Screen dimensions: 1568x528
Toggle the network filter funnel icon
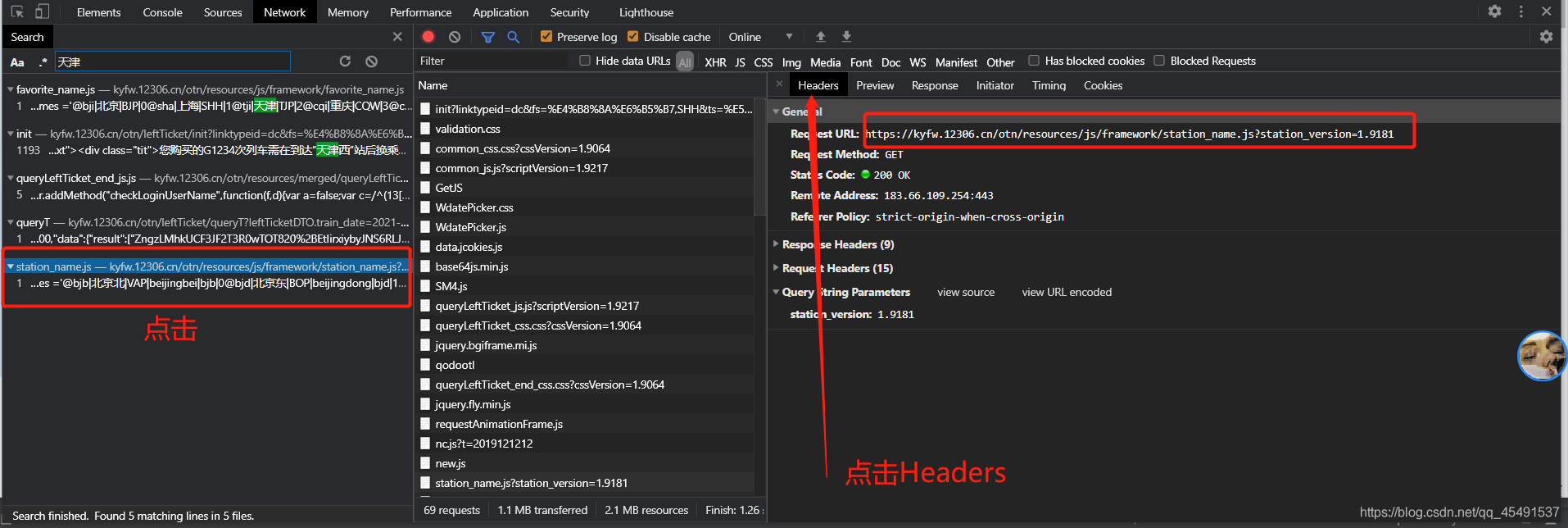coord(488,37)
